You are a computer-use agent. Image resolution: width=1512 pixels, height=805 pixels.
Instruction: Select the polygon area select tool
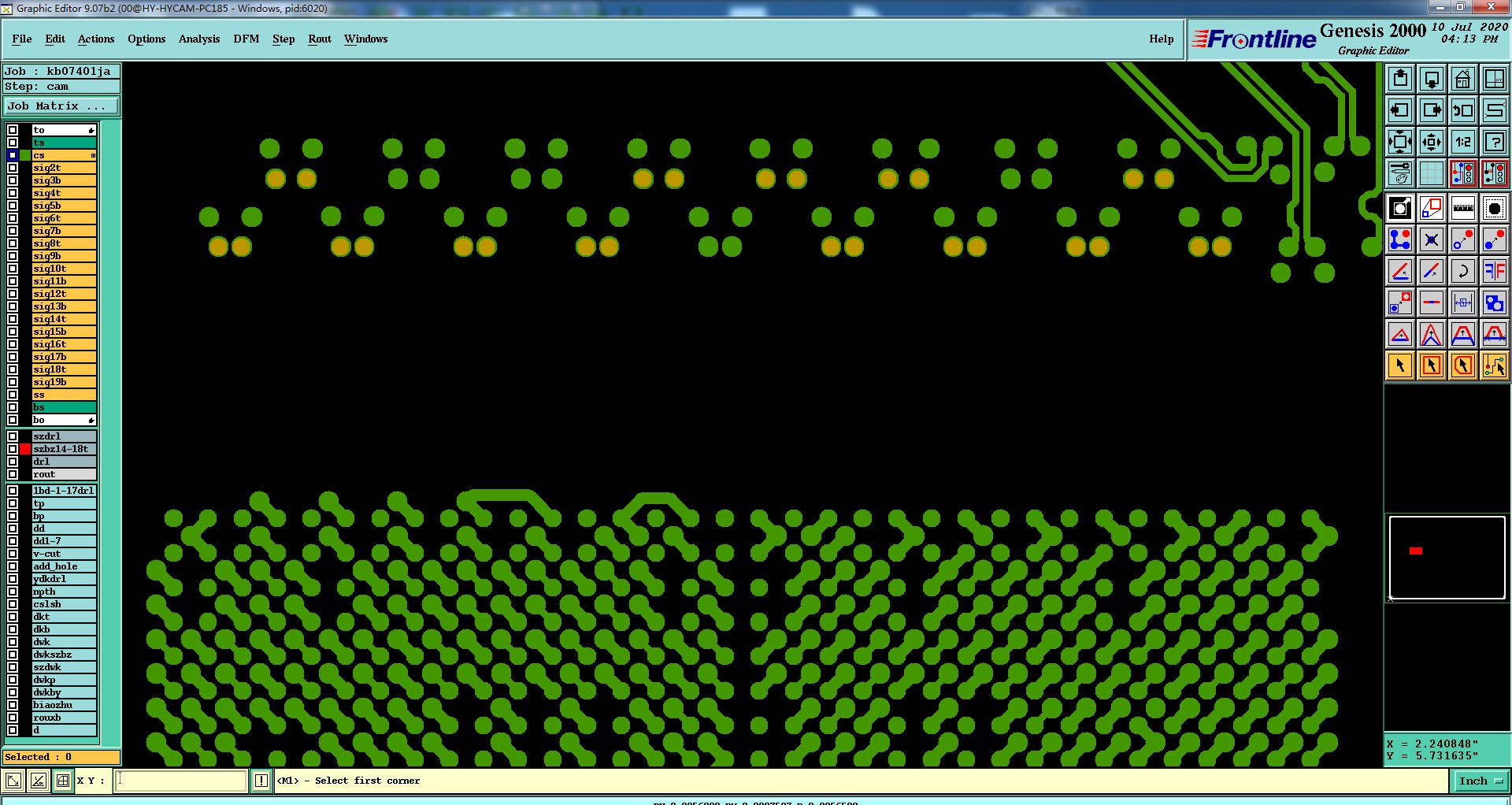1463,365
